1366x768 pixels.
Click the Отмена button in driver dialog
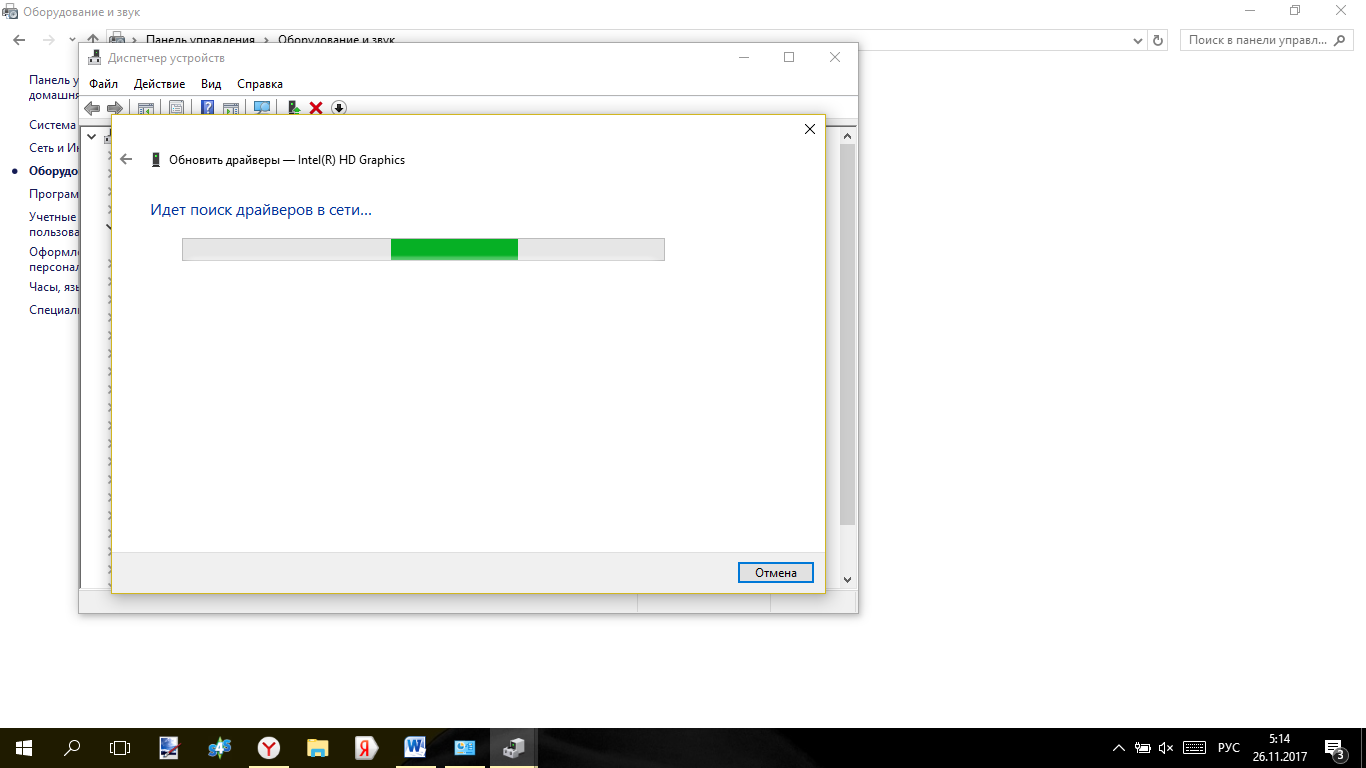(x=776, y=573)
